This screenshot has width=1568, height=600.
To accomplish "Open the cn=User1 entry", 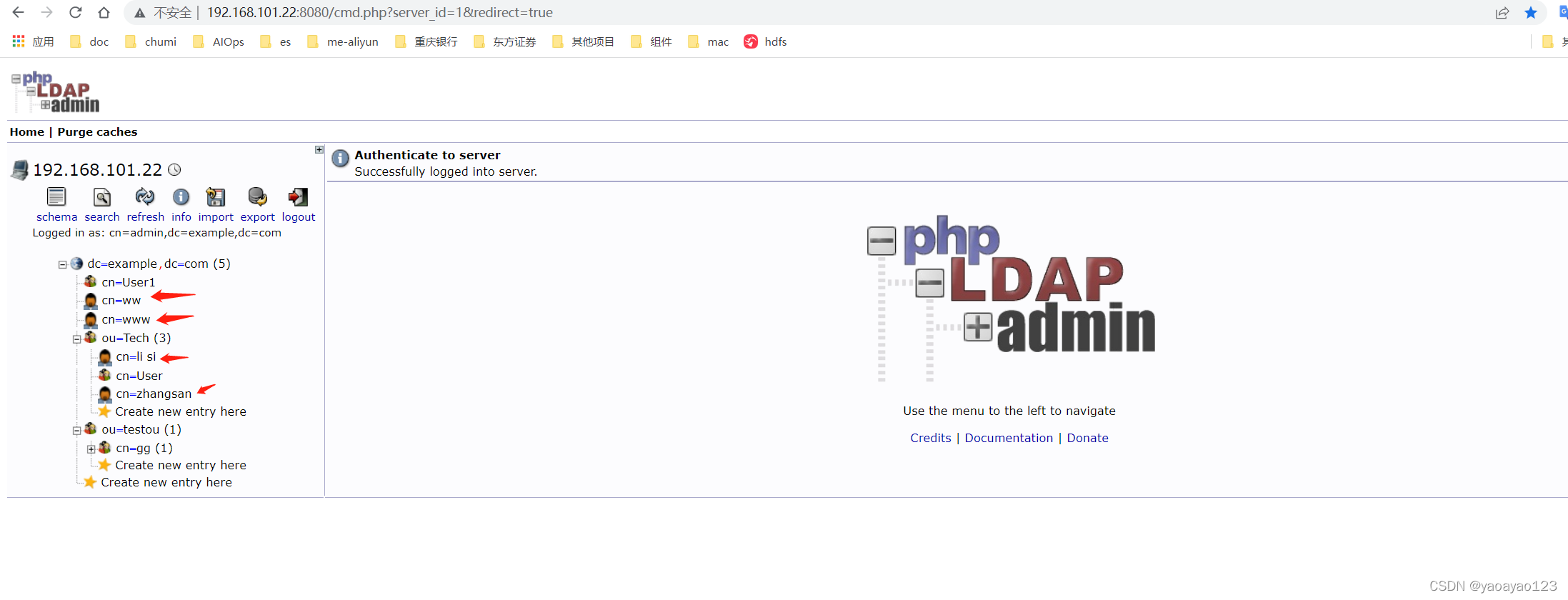I will coord(129,282).
